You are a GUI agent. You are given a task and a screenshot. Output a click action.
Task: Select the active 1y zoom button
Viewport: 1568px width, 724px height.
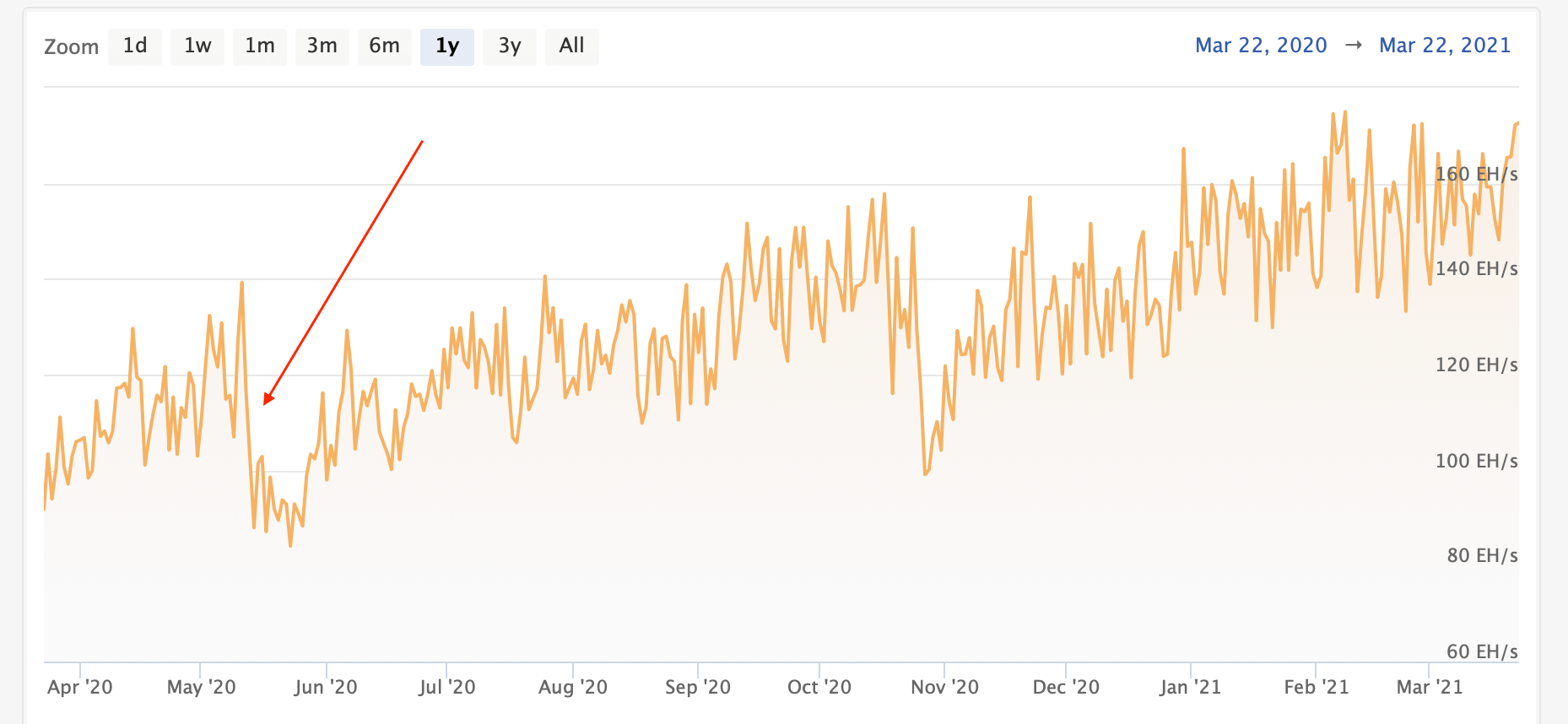click(447, 46)
